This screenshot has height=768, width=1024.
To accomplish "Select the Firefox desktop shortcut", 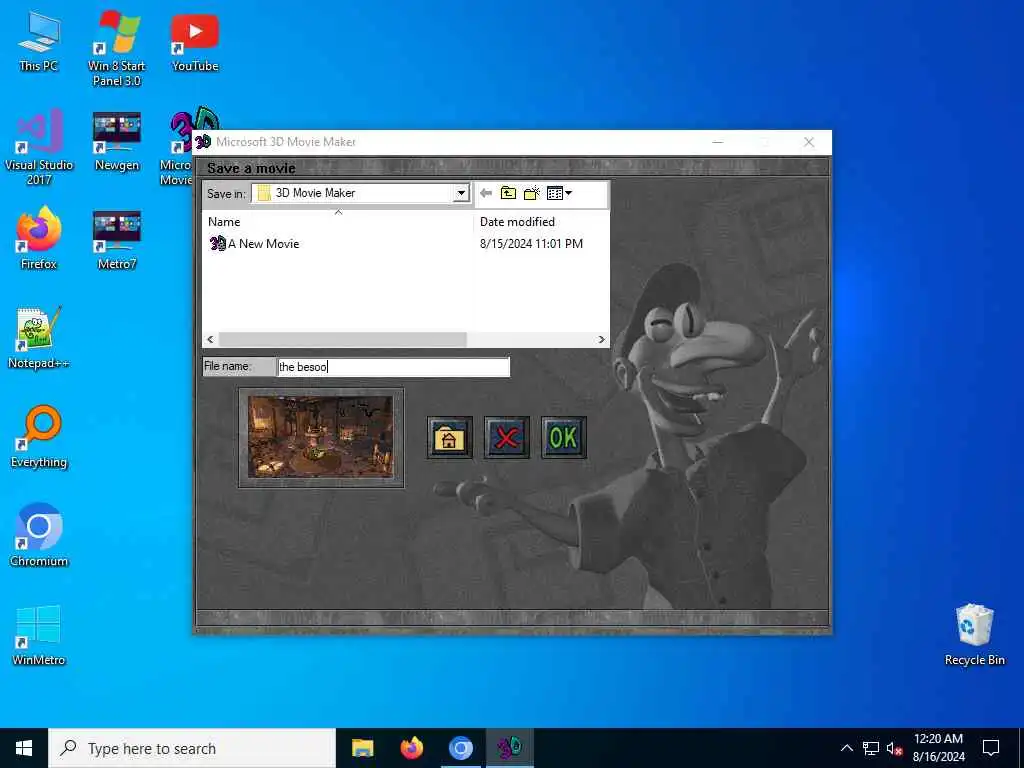I will coord(39,239).
